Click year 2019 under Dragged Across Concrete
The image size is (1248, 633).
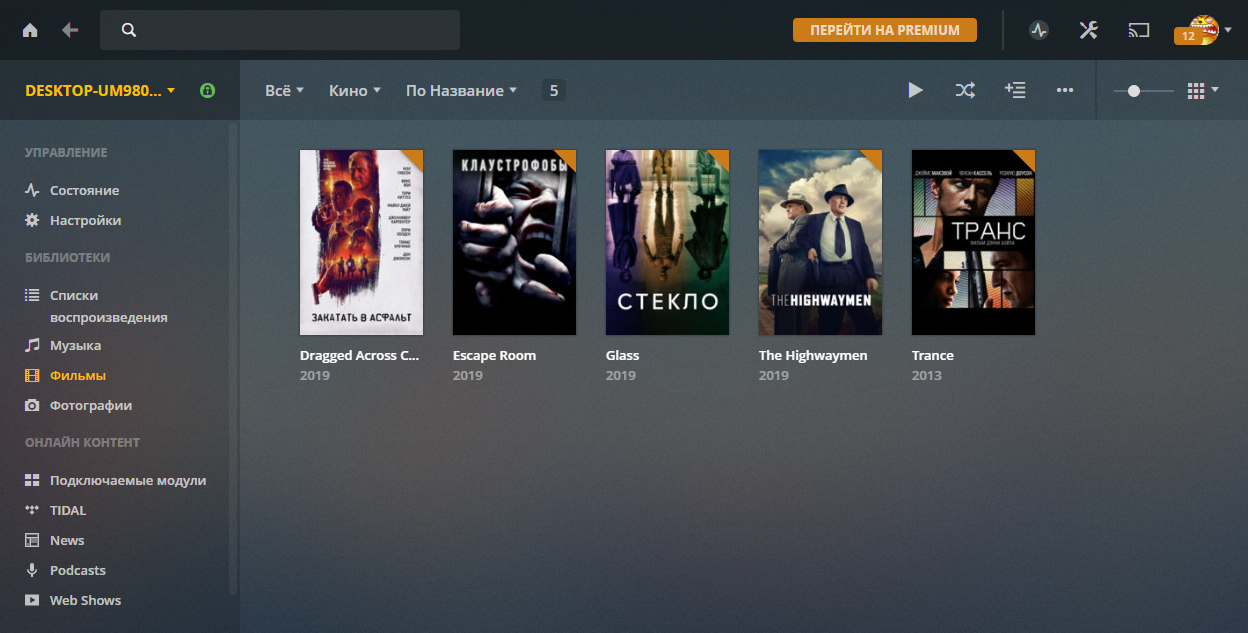tap(315, 375)
